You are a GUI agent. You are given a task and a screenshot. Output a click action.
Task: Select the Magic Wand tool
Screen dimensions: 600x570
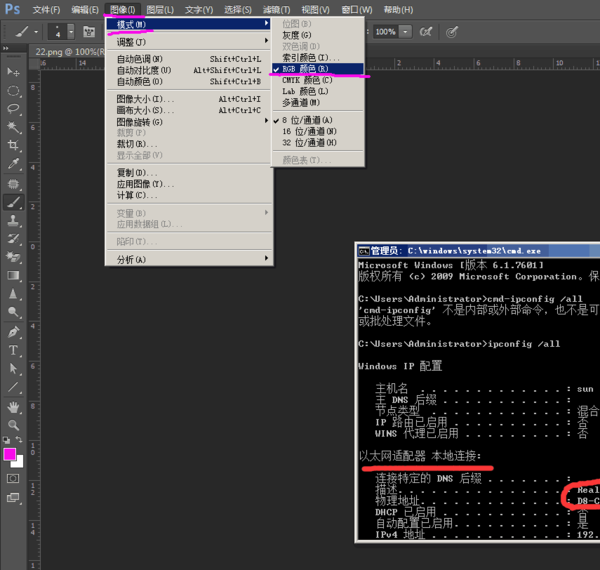click(13, 127)
